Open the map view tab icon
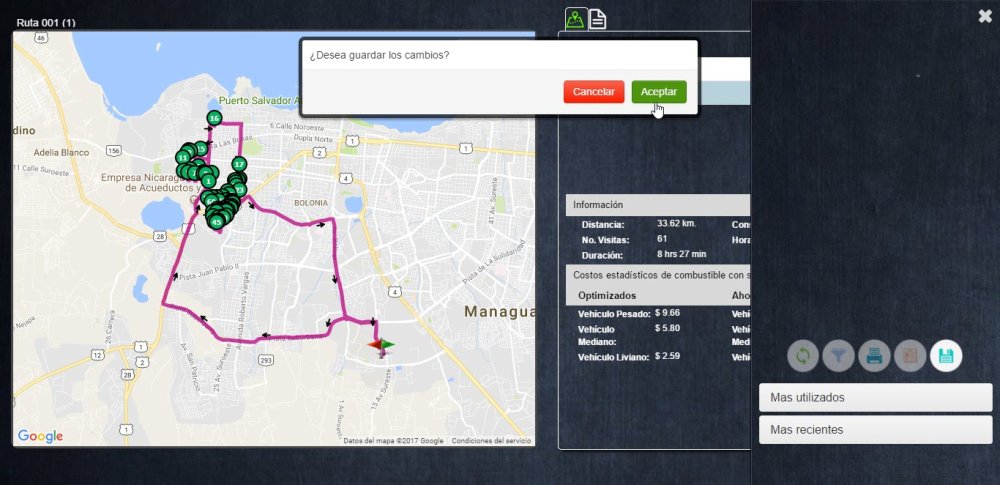The width and height of the screenshot is (1000, 485). pos(576,19)
